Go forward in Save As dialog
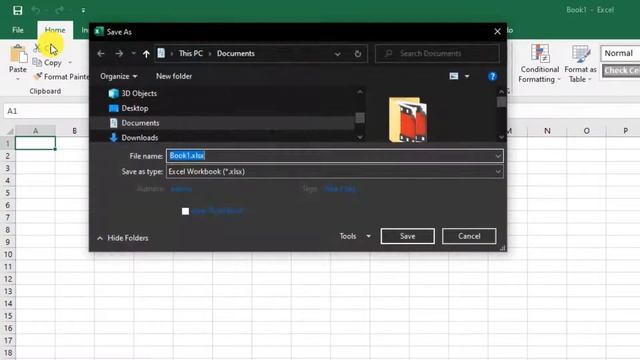Image resolution: width=640 pixels, height=360 pixels. (x=119, y=53)
